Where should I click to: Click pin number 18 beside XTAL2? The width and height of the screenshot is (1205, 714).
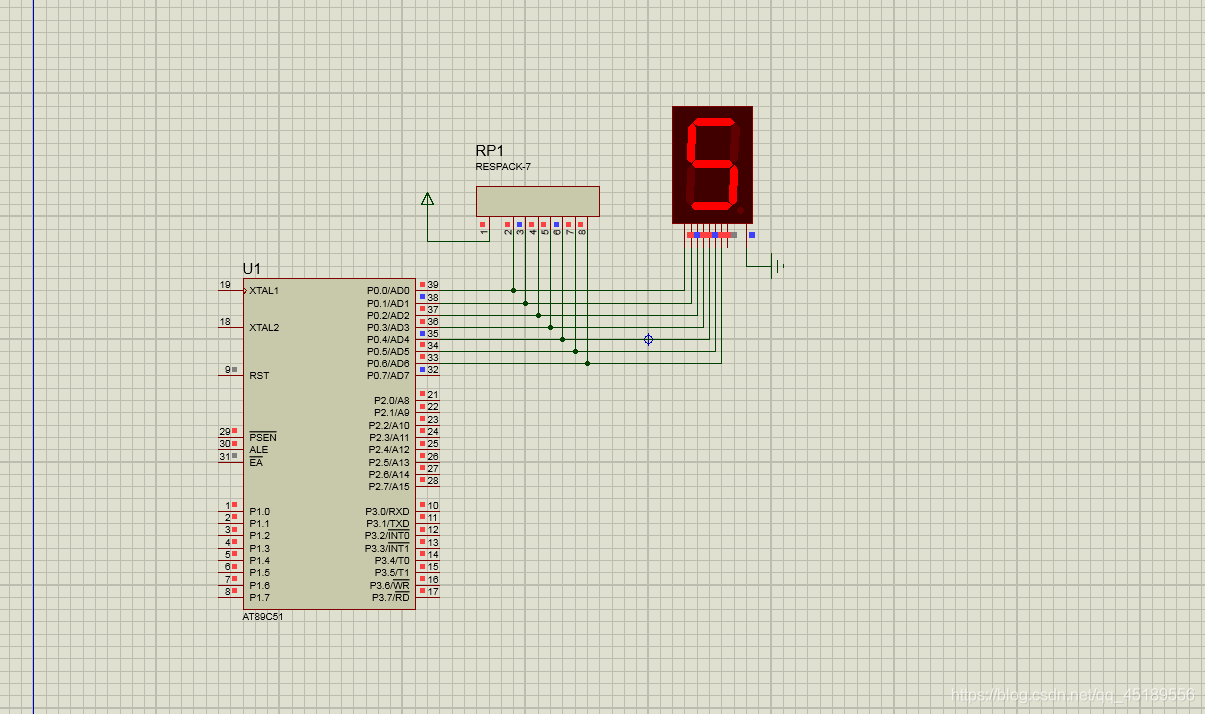(225, 322)
